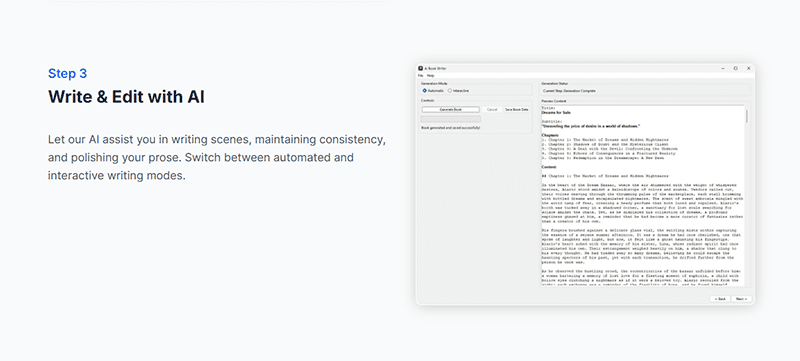Click the 'Dreams for Sale' title line
The width and height of the screenshot is (800, 361).
[x=556, y=113]
